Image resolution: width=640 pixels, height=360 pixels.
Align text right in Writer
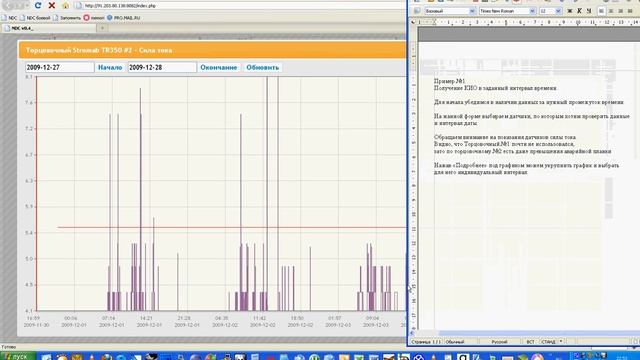point(620,11)
